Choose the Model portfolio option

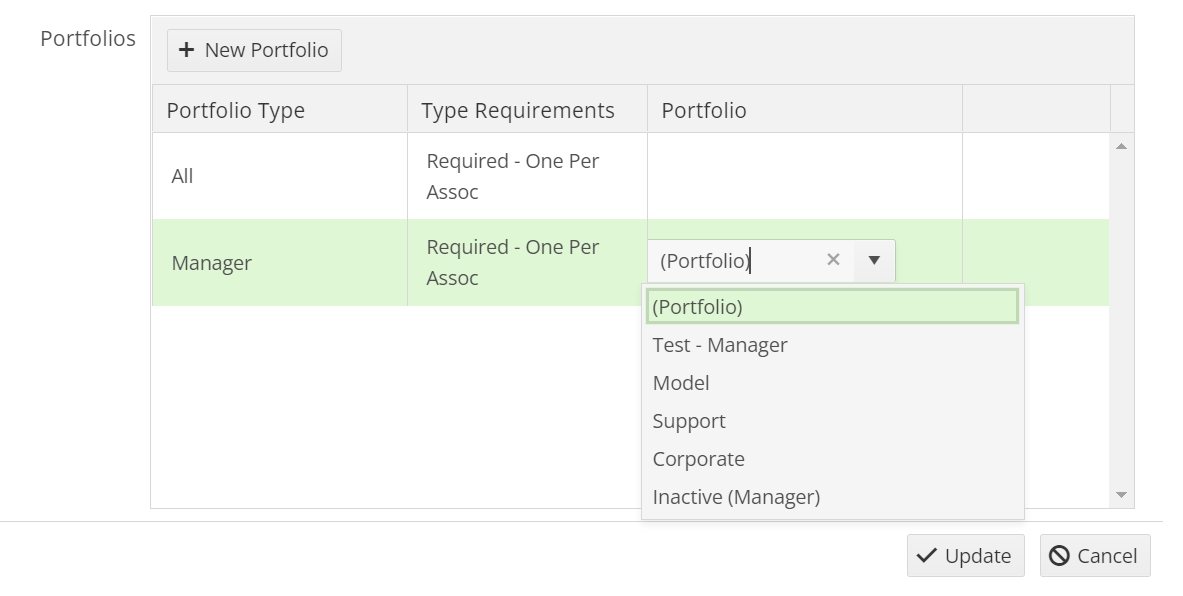(681, 383)
